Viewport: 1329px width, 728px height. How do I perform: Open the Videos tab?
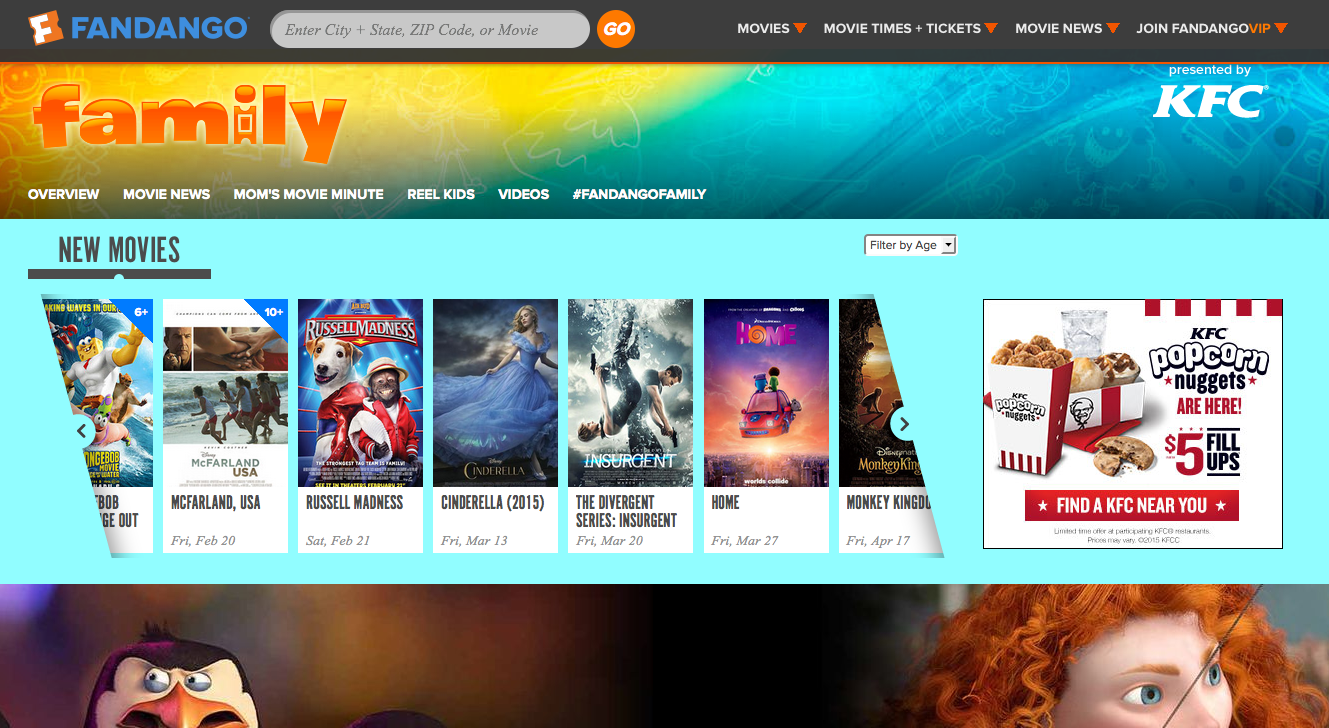click(x=523, y=194)
